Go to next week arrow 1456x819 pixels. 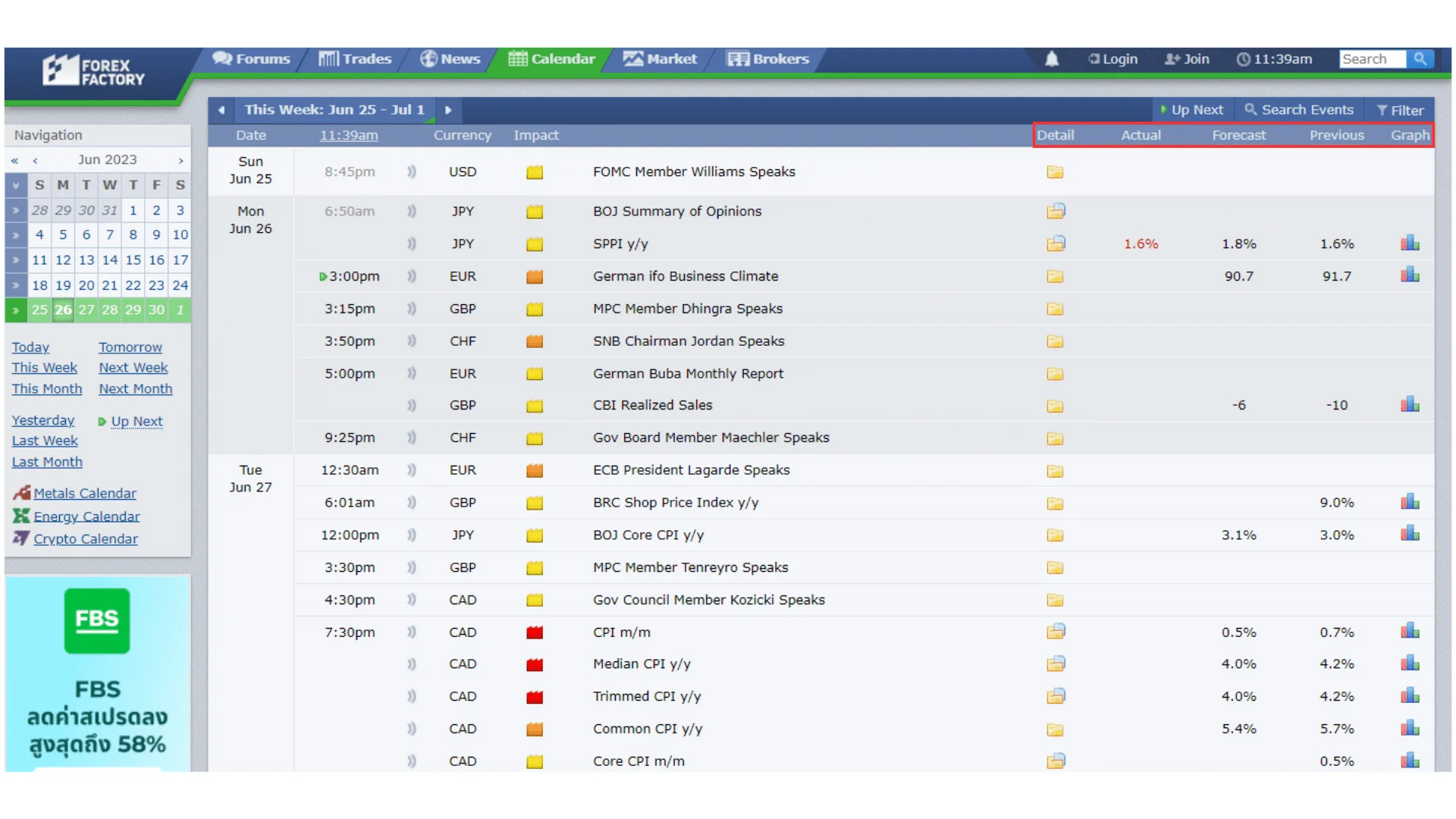(448, 110)
